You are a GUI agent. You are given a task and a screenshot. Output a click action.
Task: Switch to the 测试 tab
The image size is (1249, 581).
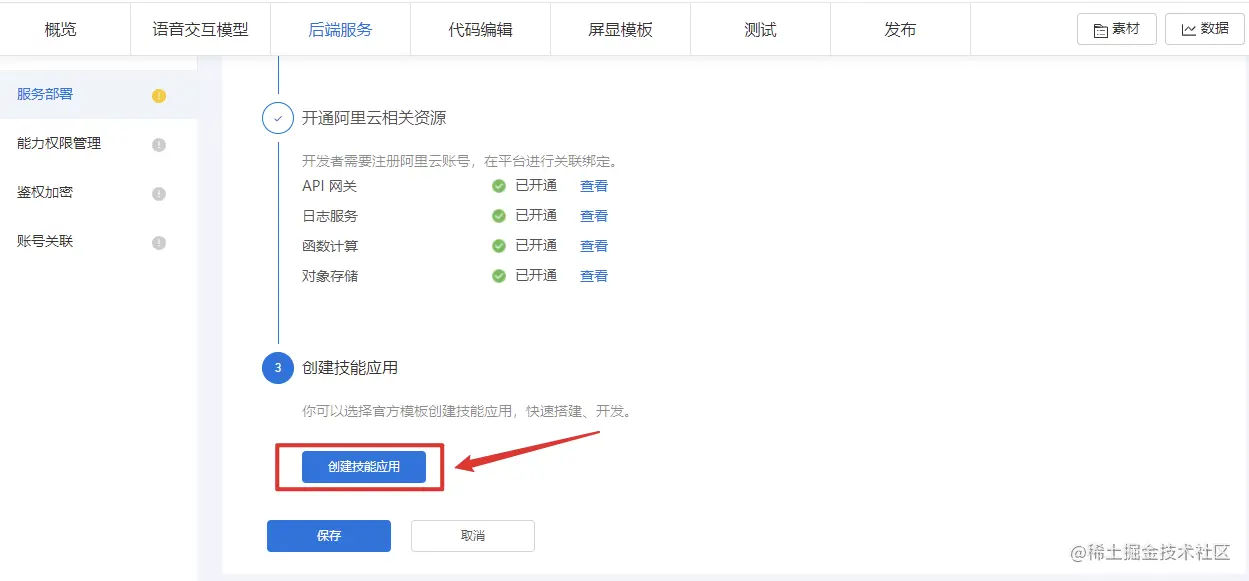pyautogui.click(x=760, y=29)
